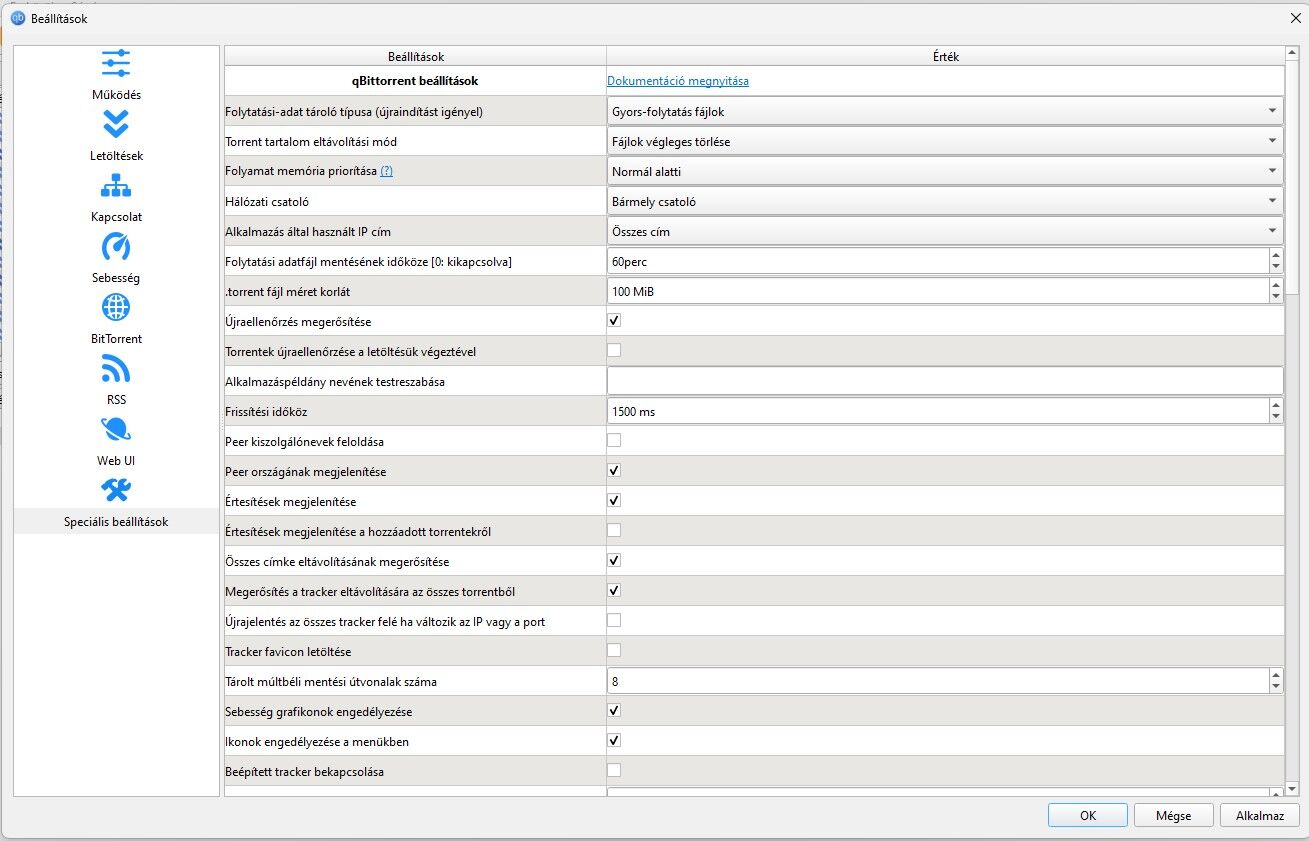Open Folytatási-adat tároló típusa dropdown
Screen dimensions: 1309x841
pos(945,111)
